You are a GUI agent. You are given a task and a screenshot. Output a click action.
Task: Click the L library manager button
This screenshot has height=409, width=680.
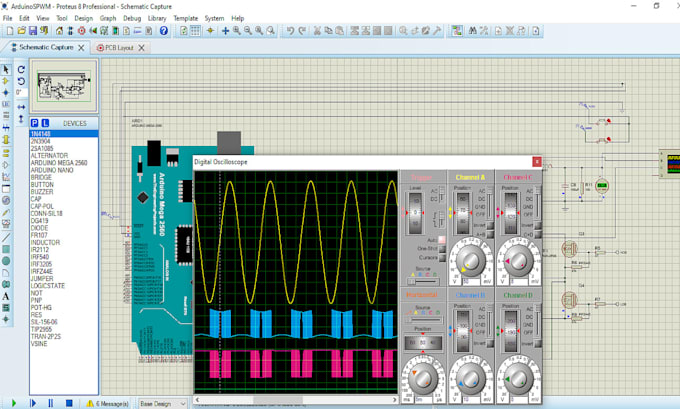tap(45, 123)
